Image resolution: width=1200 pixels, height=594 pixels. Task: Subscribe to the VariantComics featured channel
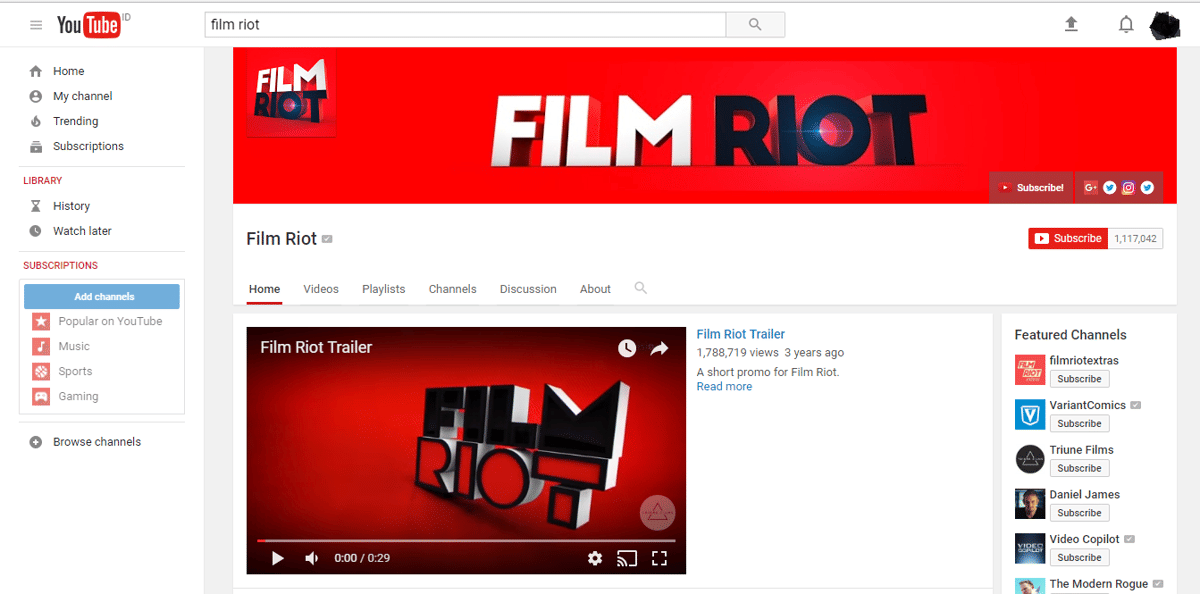click(1079, 423)
